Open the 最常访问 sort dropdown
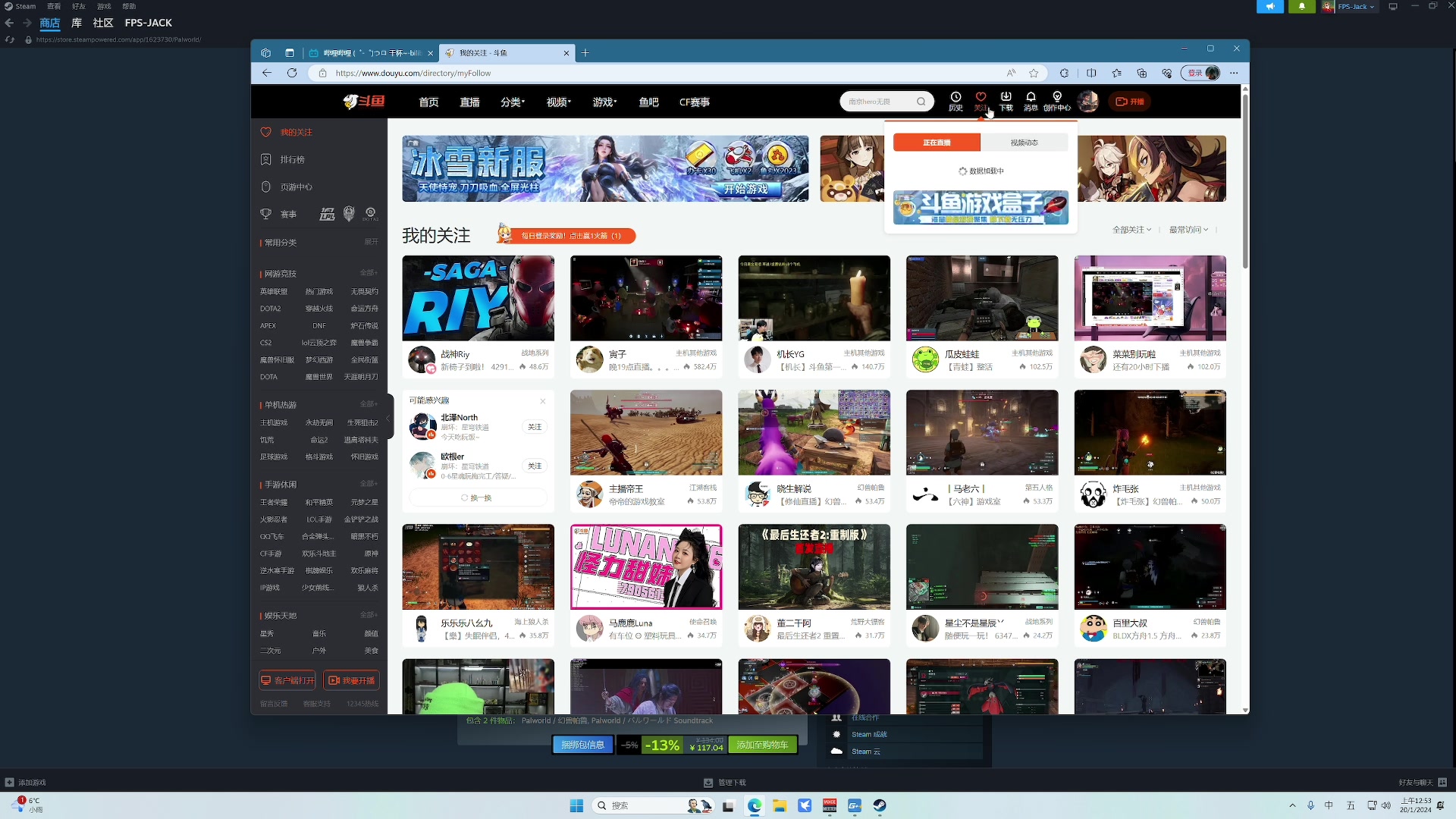The image size is (1456, 819). tap(1188, 230)
